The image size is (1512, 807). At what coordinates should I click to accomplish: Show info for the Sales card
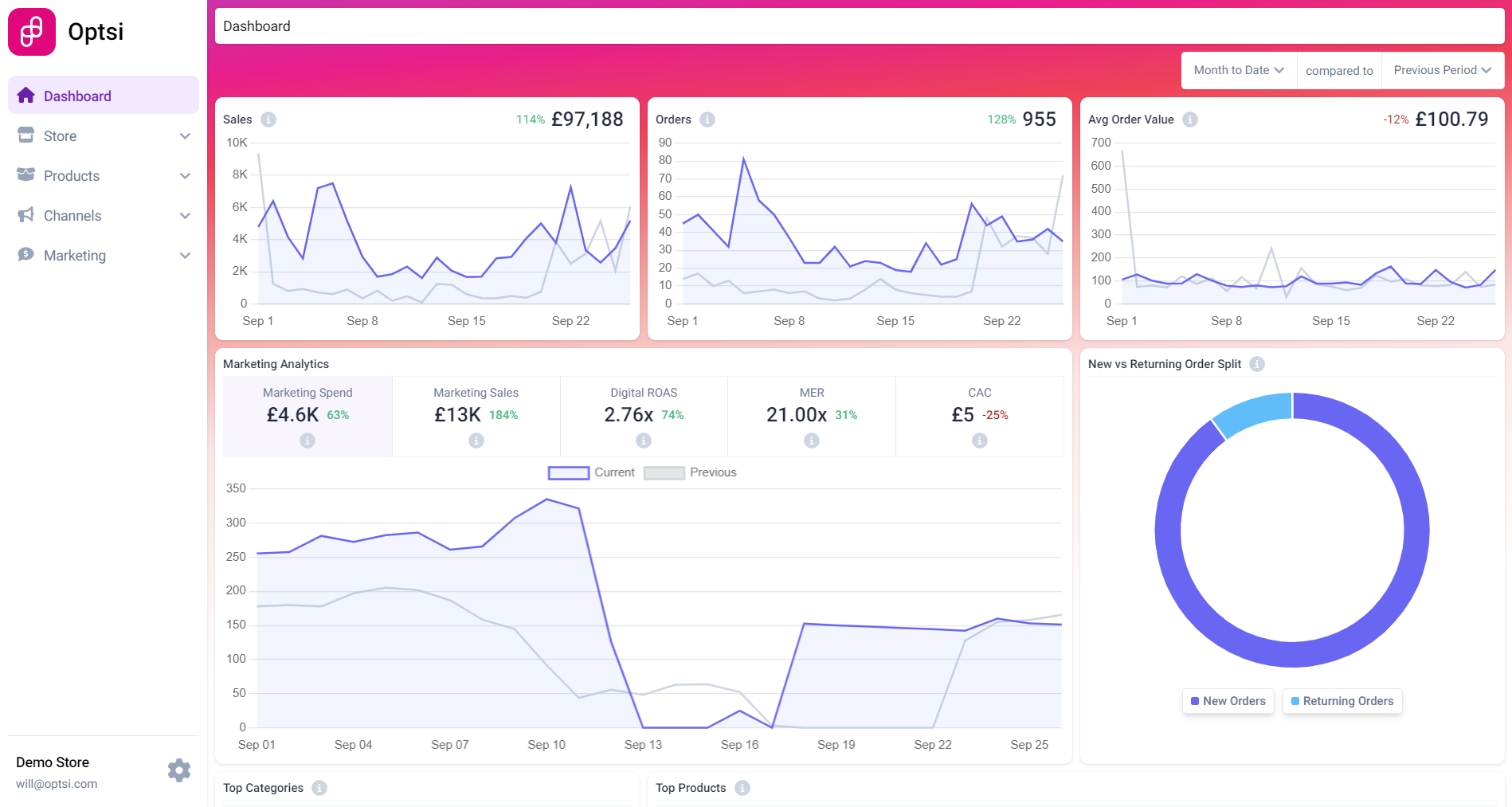(x=268, y=119)
